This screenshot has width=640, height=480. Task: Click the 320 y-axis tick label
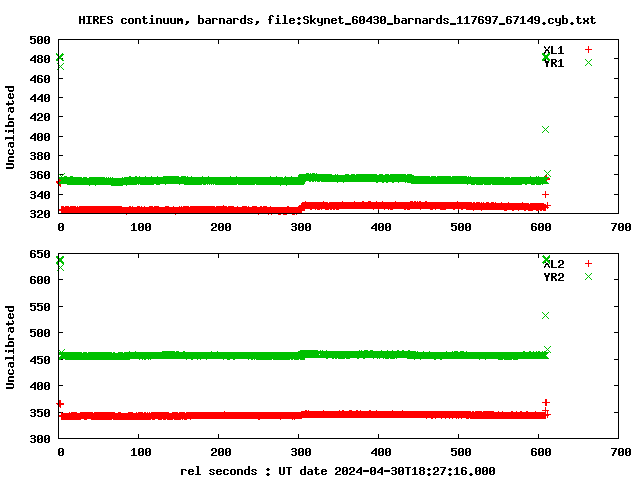[40, 213]
